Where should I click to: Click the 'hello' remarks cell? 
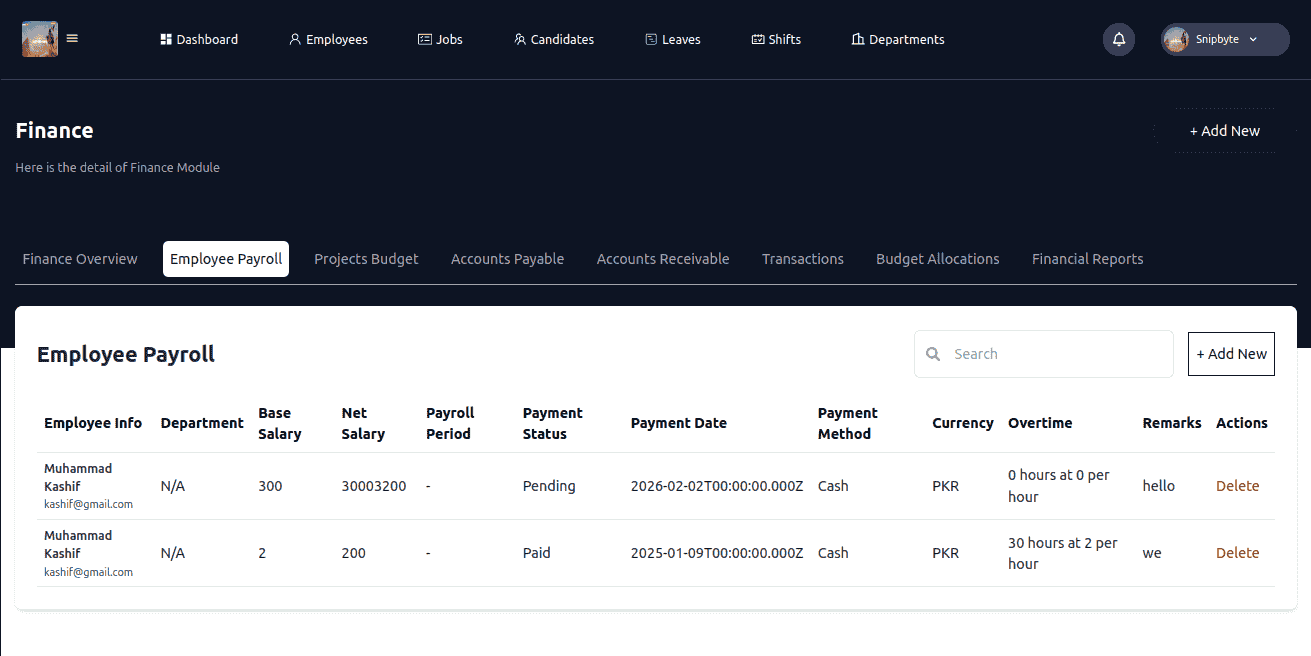tap(1159, 486)
